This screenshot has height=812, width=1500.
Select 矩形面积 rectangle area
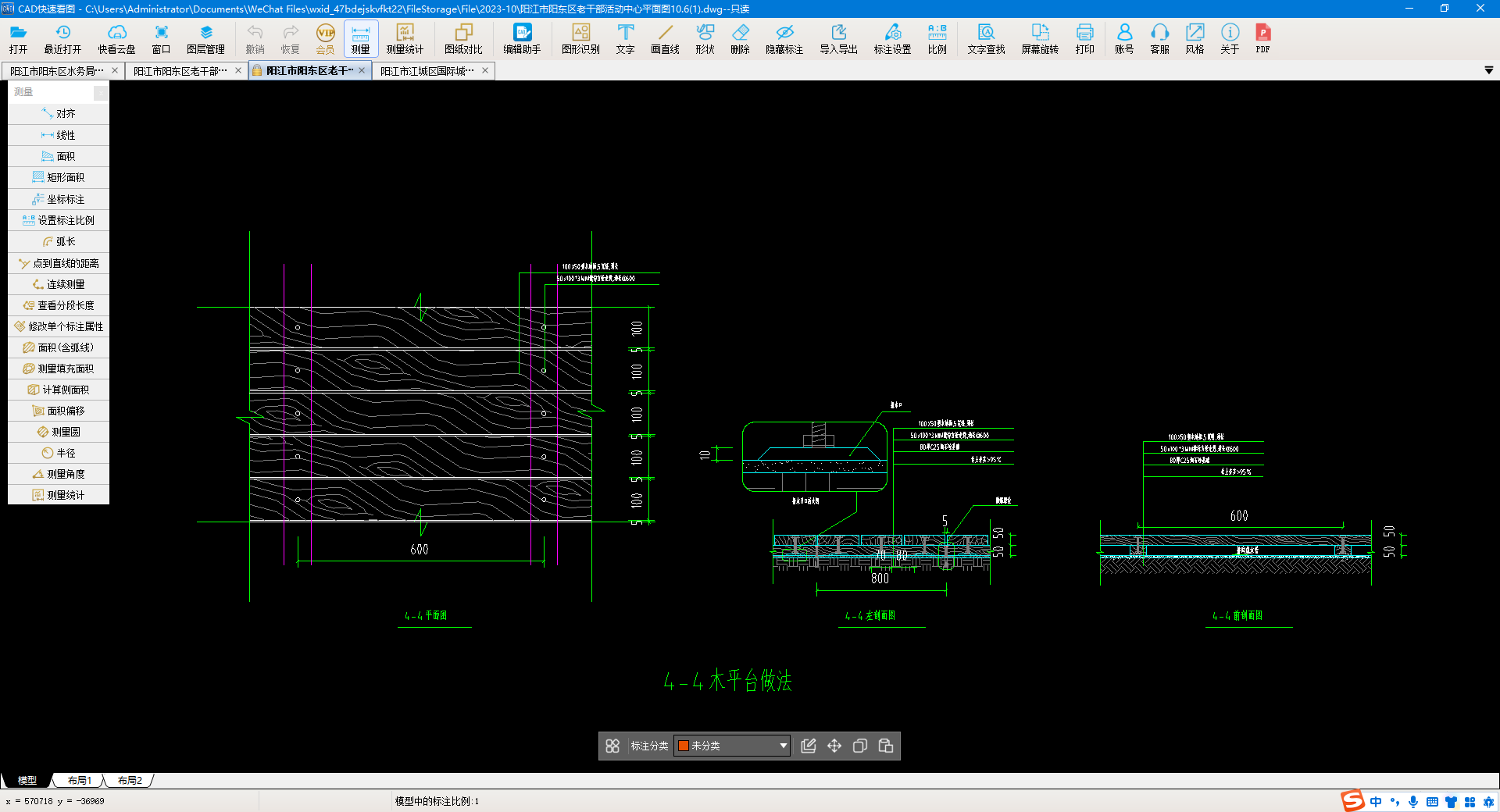tap(59, 177)
